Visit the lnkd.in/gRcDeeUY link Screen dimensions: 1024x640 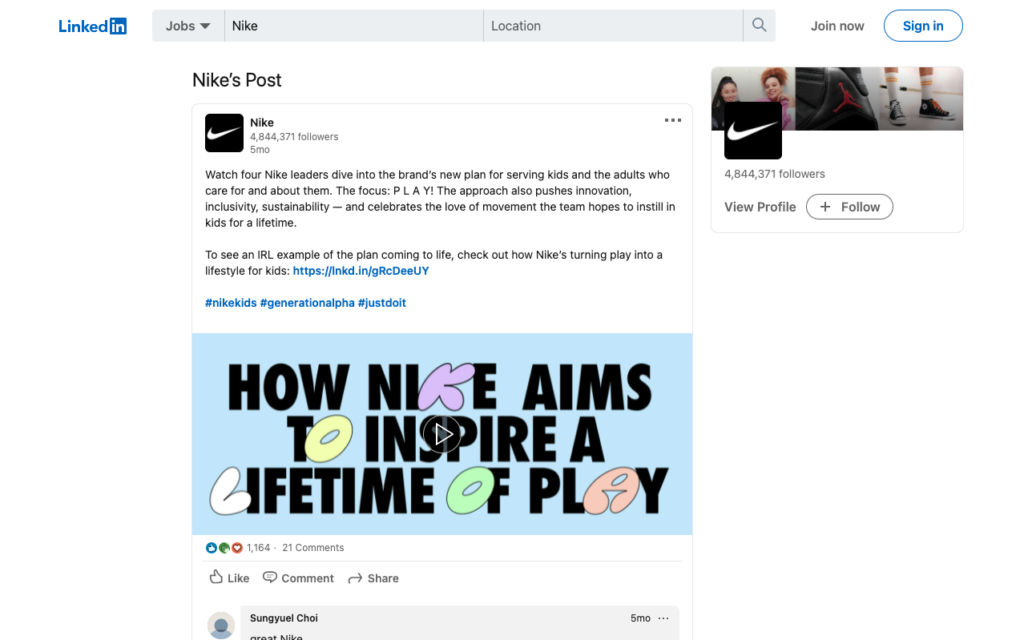point(360,270)
